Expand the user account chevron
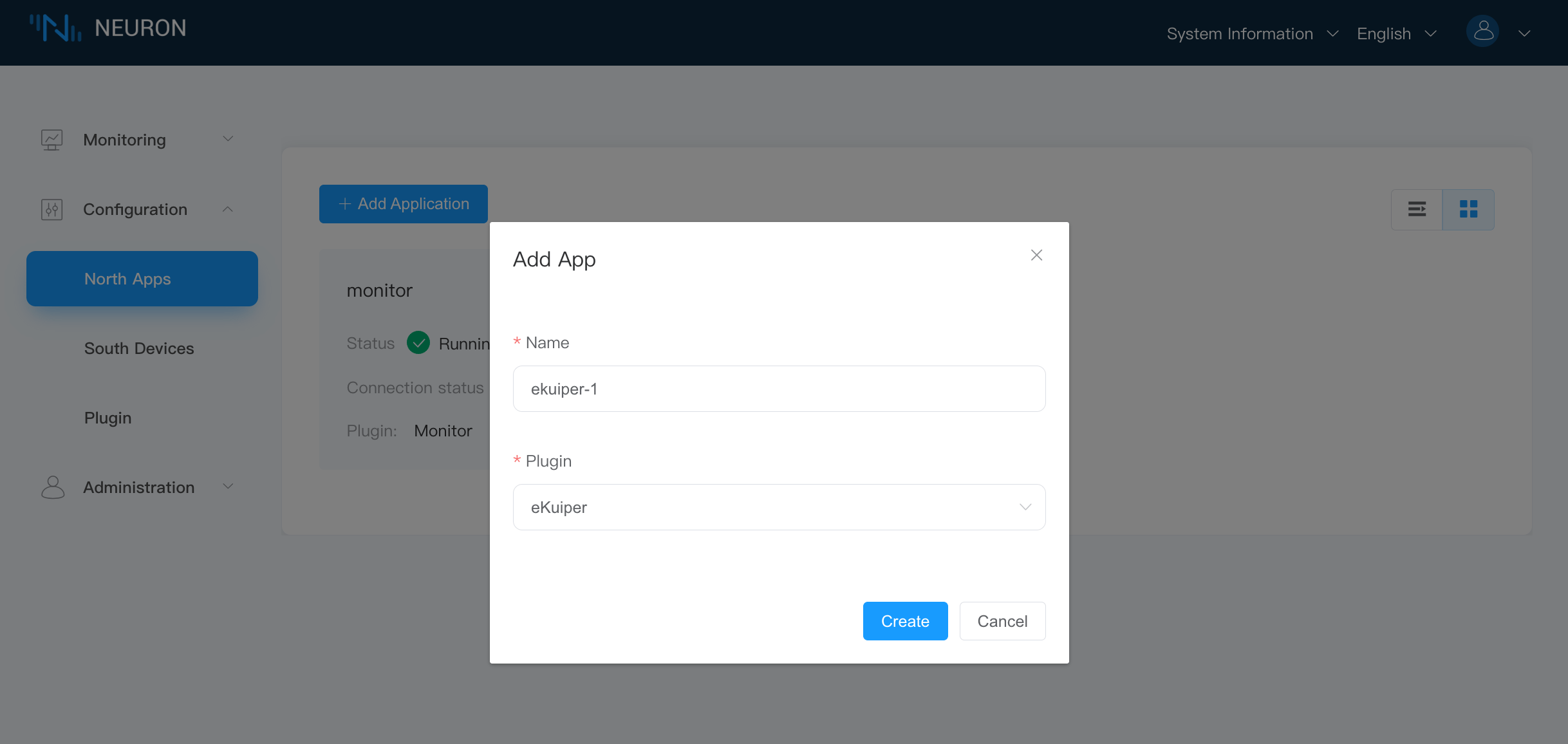 pyautogui.click(x=1524, y=33)
